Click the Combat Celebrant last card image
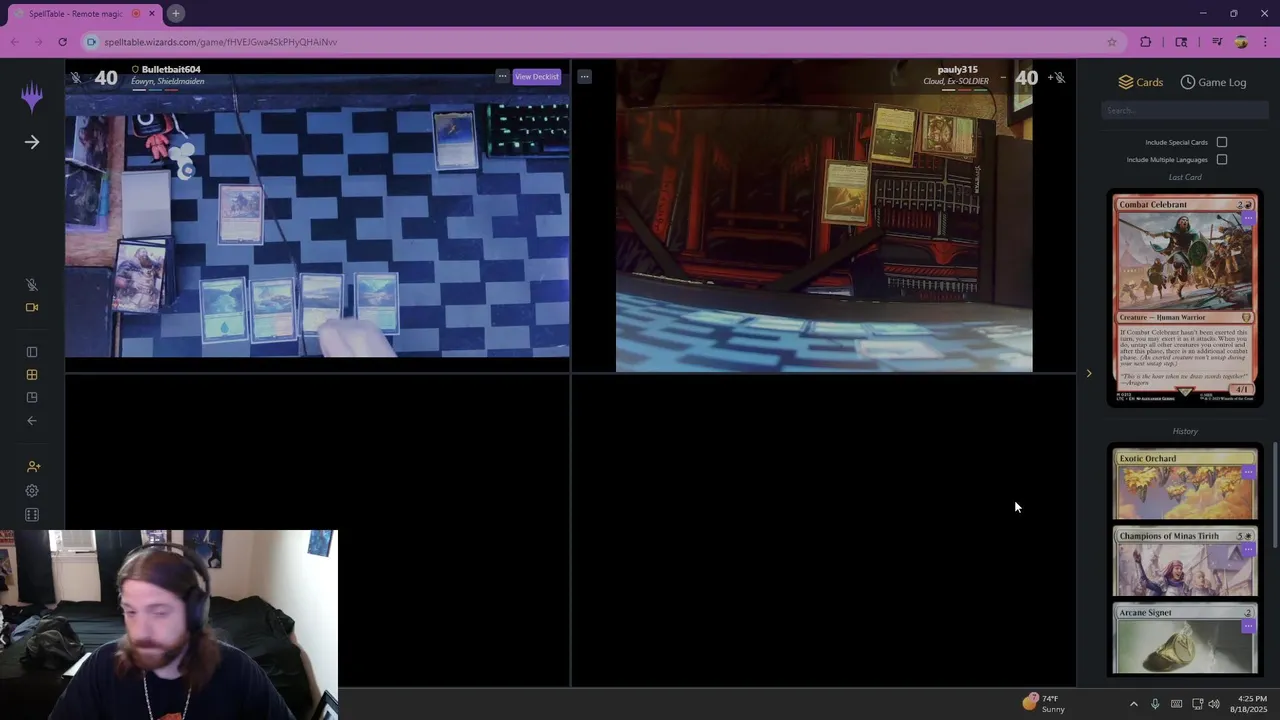The width and height of the screenshot is (1280, 720). 1185,300
